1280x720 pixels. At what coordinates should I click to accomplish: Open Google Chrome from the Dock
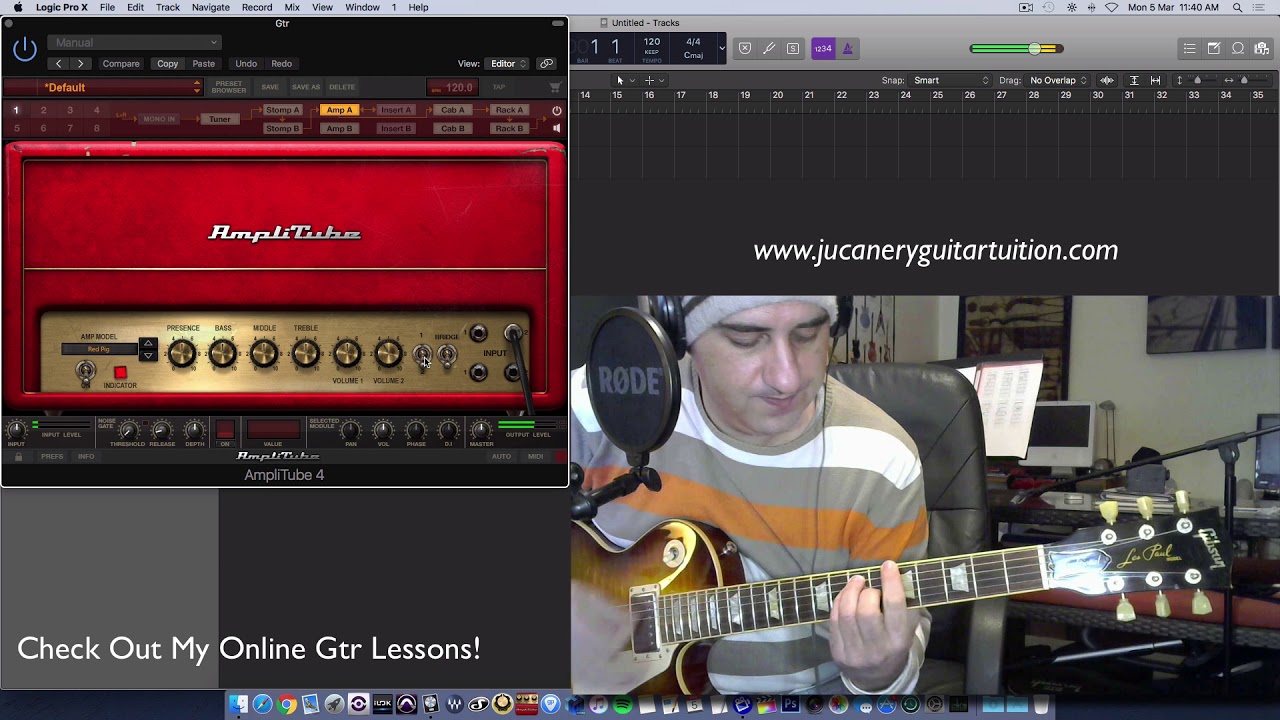286,705
